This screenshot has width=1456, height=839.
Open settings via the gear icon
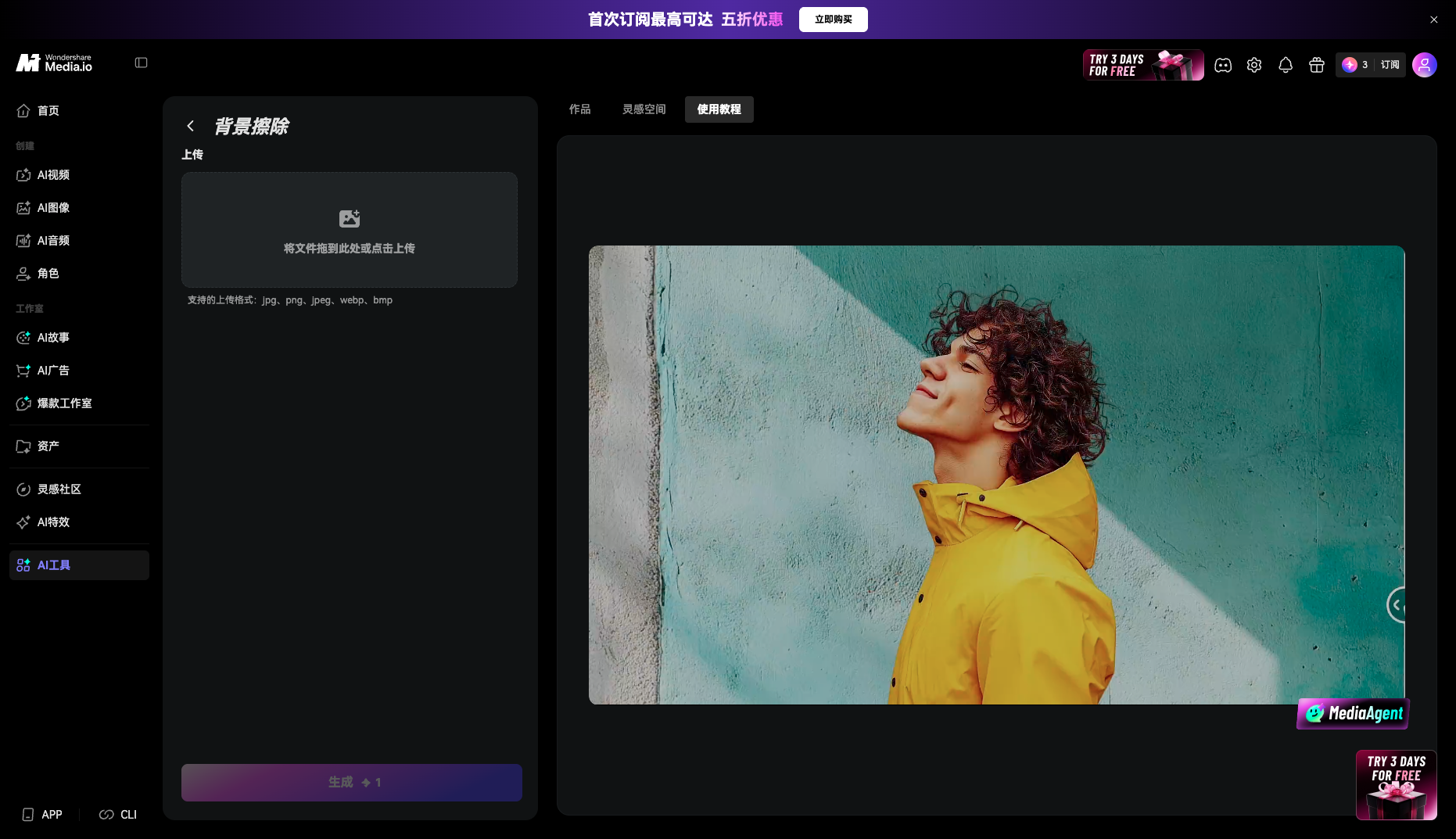1254,65
